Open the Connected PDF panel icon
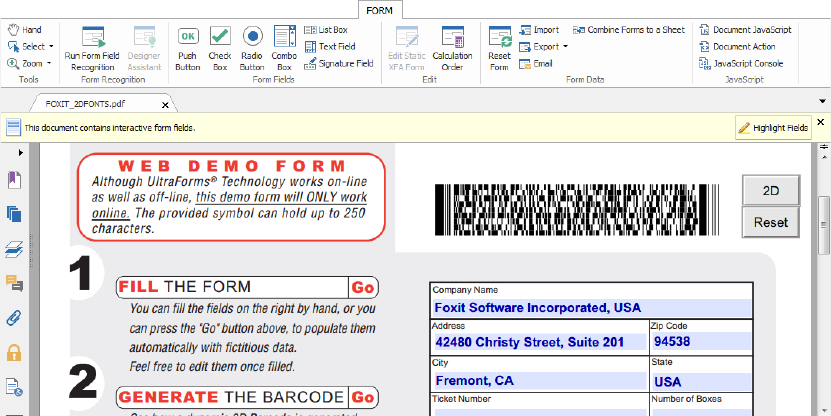The height and width of the screenshot is (416, 831). (14, 387)
